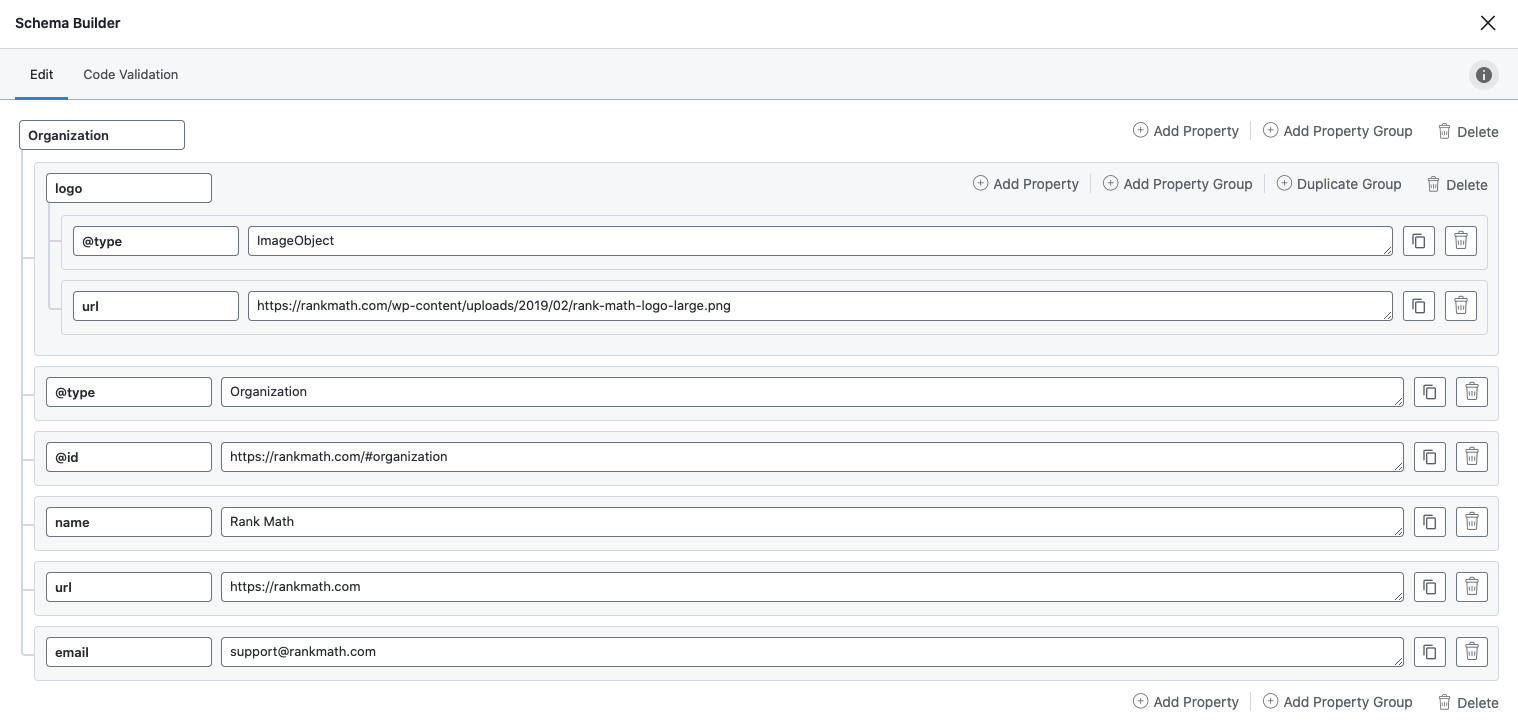Duplicate the name Rank Math property
The width and height of the screenshot is (1518, 725).
(x=1430, y=522)
